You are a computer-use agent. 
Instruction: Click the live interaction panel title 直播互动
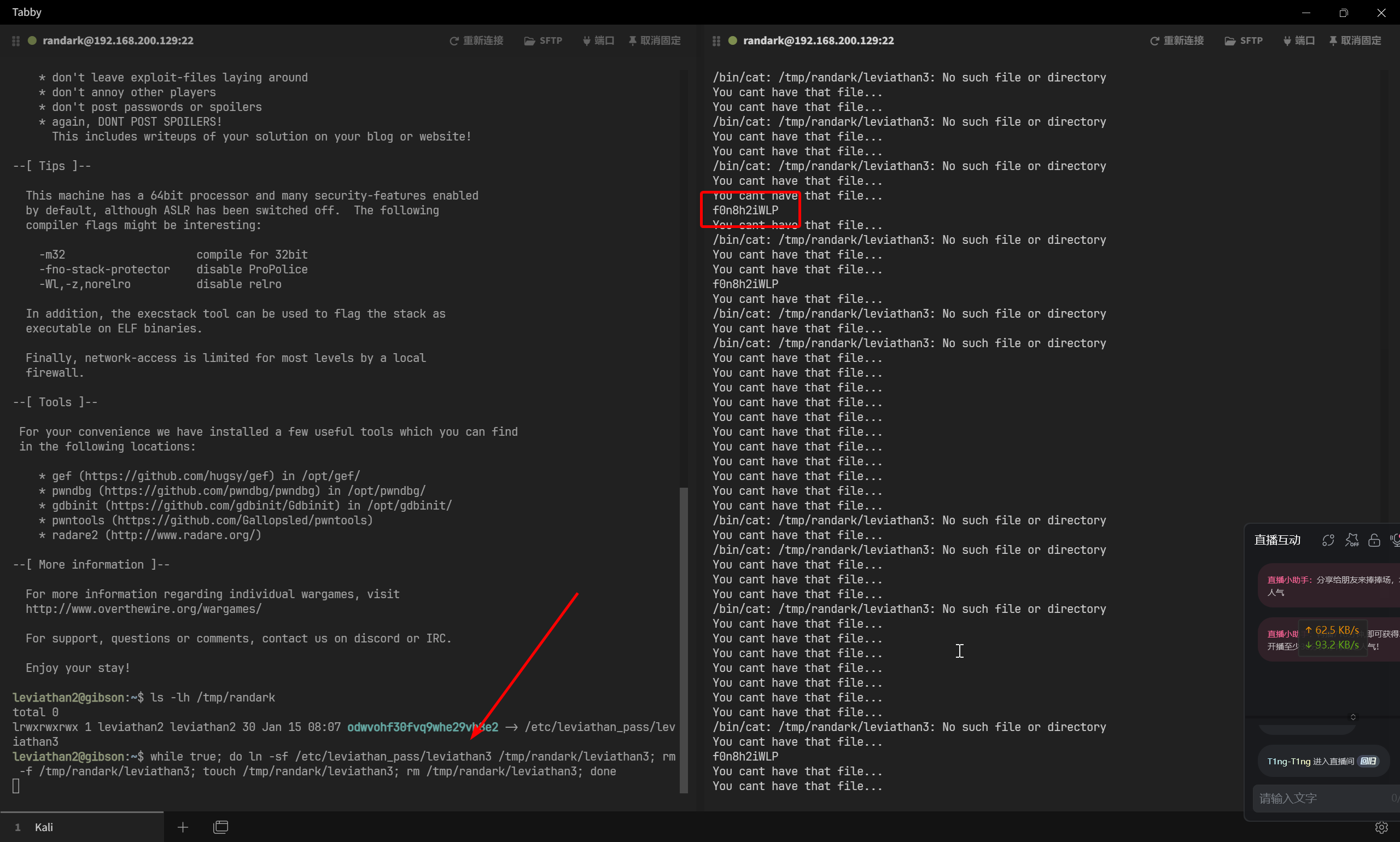pyautogui.click(x=1277, y=540)
